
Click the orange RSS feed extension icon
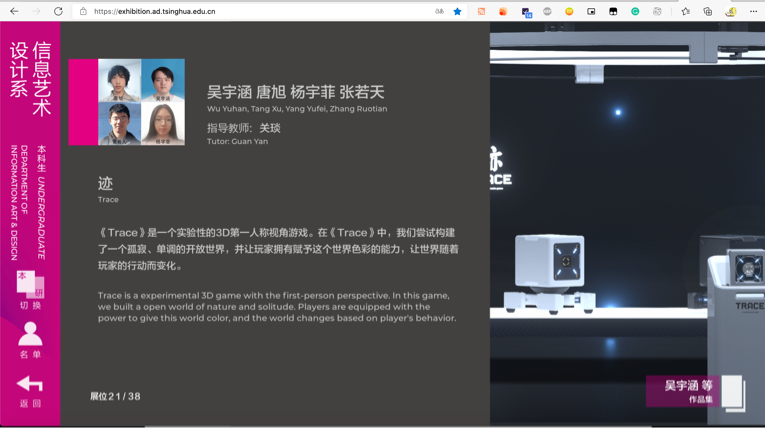click(481, 12)
